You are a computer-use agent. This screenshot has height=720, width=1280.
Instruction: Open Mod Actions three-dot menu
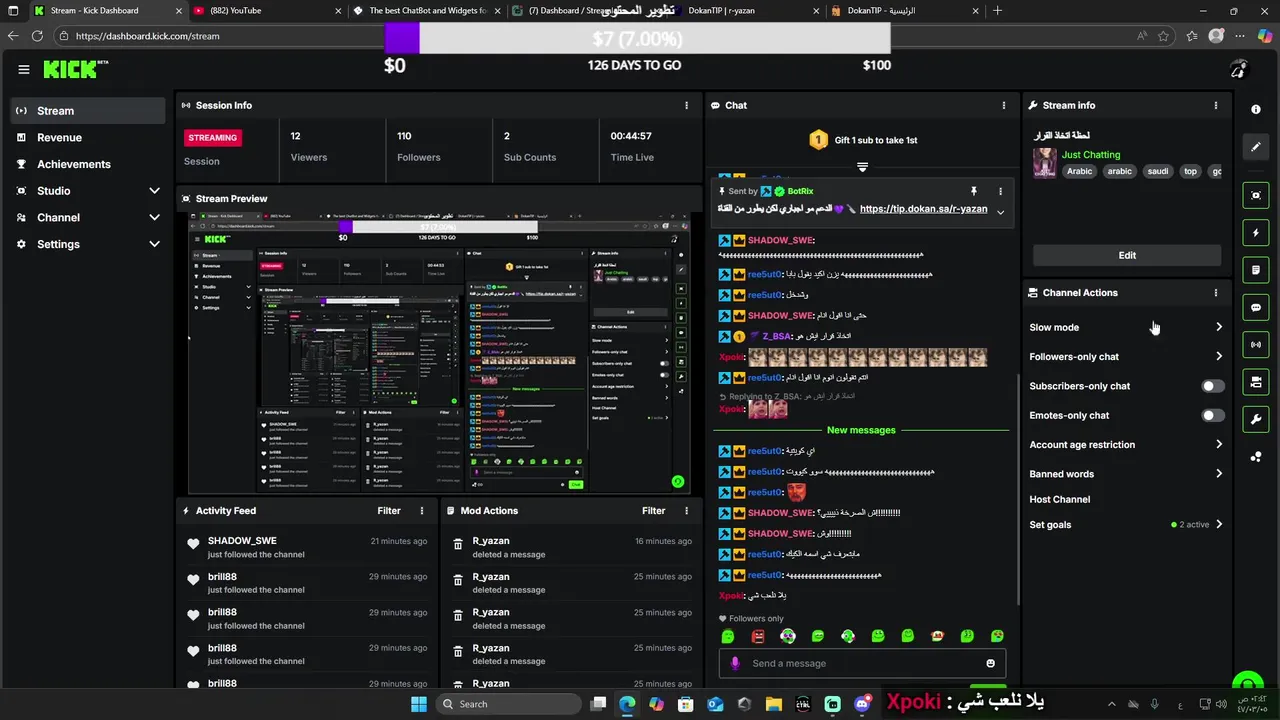686,511
